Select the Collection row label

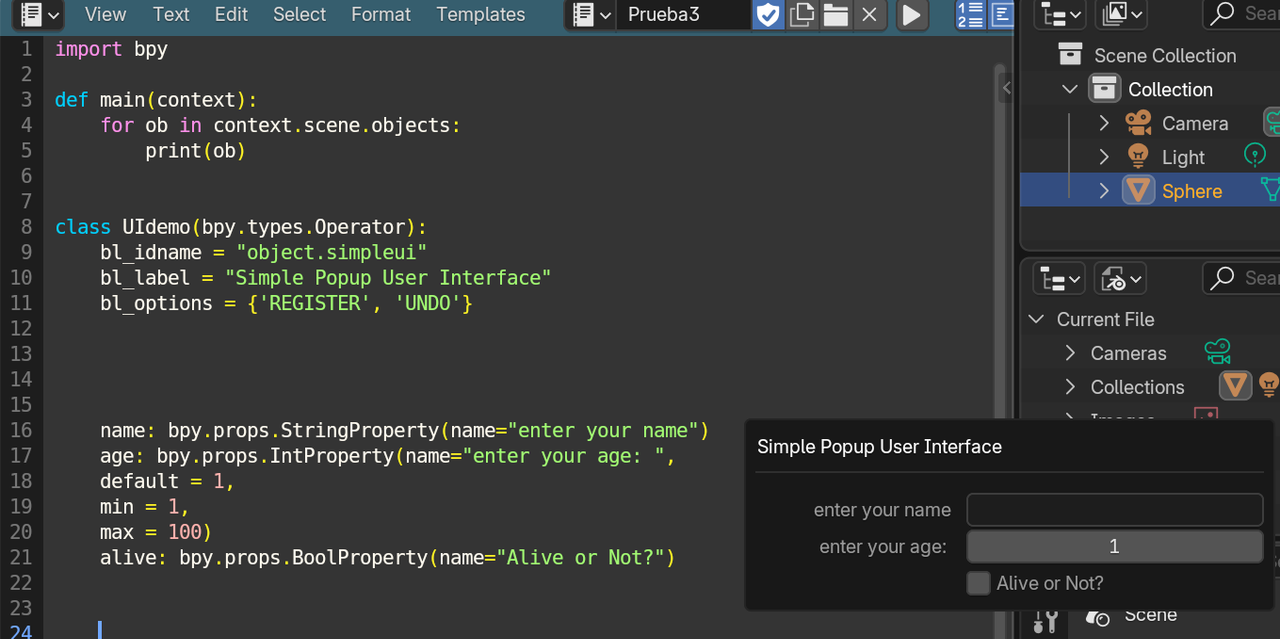tap(1170, 89)
